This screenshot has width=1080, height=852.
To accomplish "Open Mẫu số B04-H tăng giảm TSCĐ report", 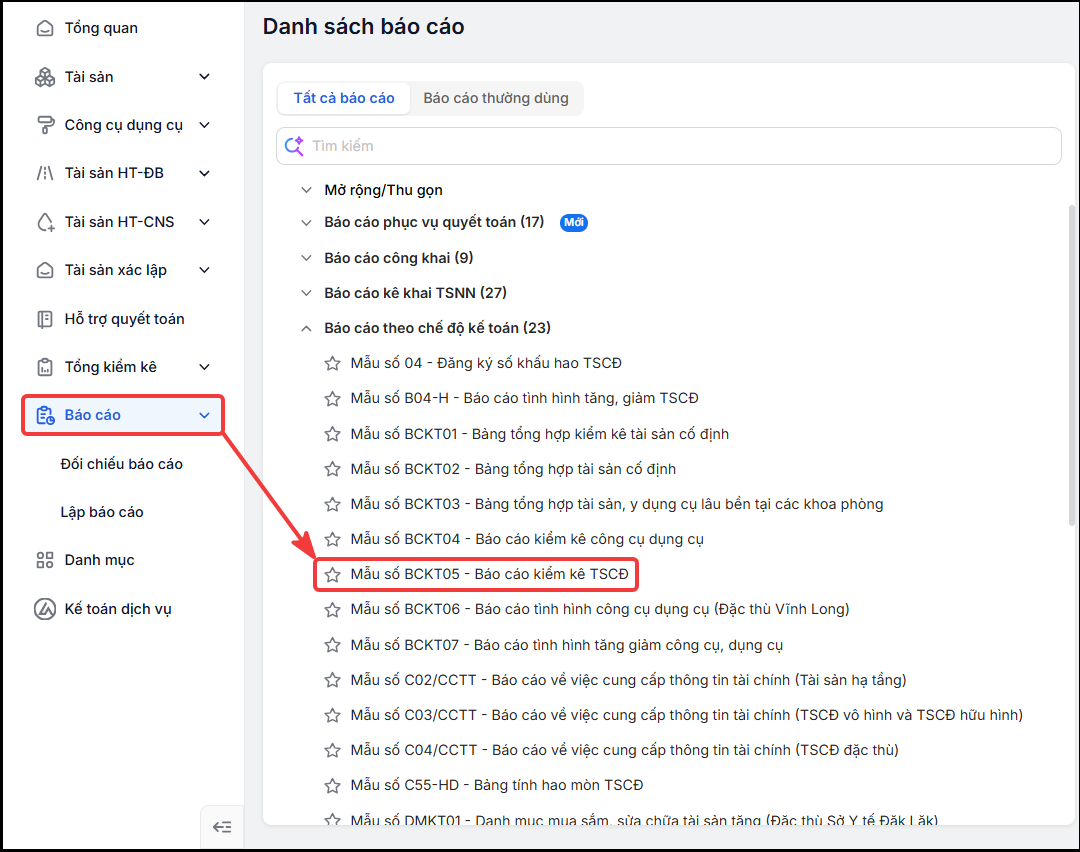I will pyautogui.click(x=524, y=398).
